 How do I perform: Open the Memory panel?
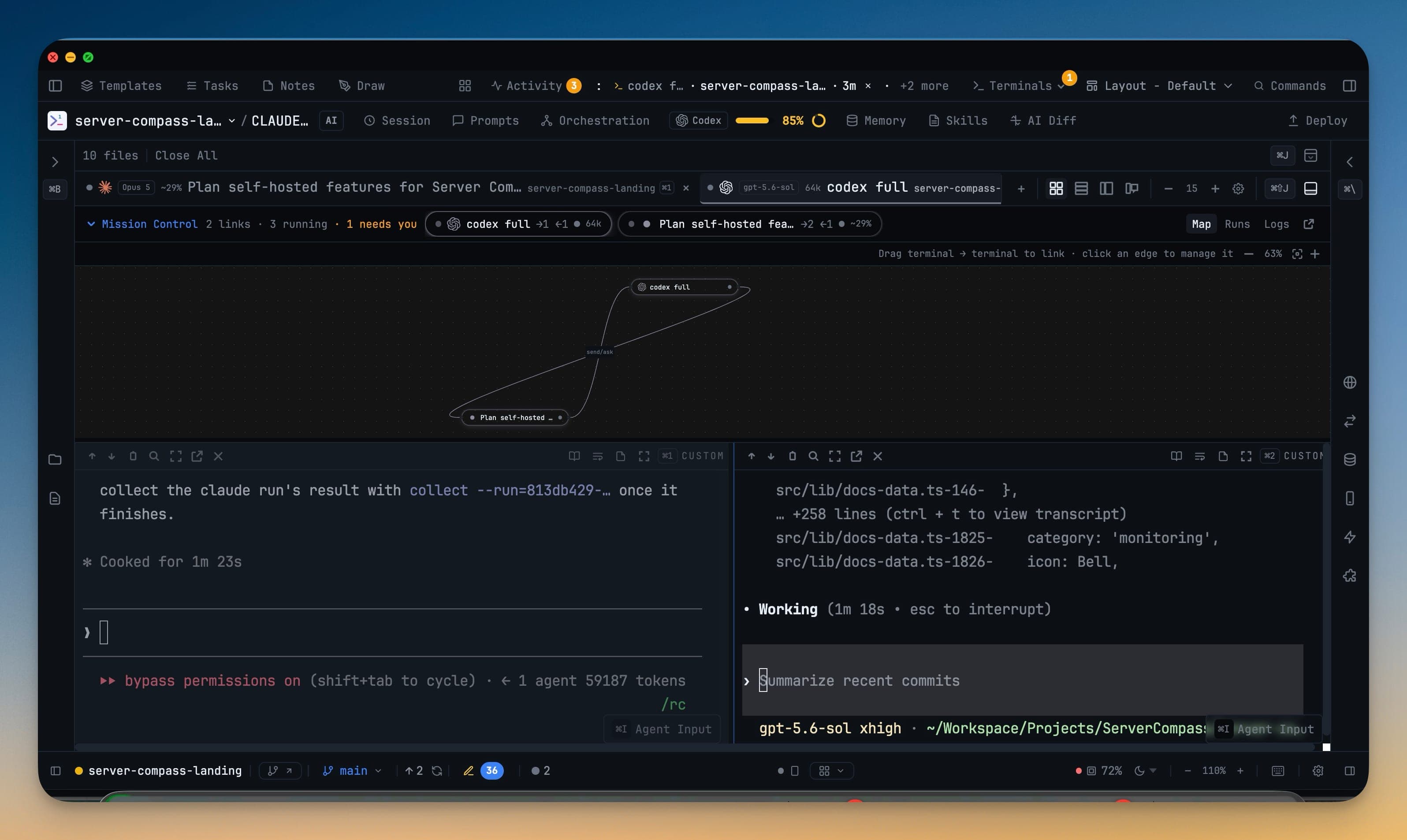tap(875, 121)
